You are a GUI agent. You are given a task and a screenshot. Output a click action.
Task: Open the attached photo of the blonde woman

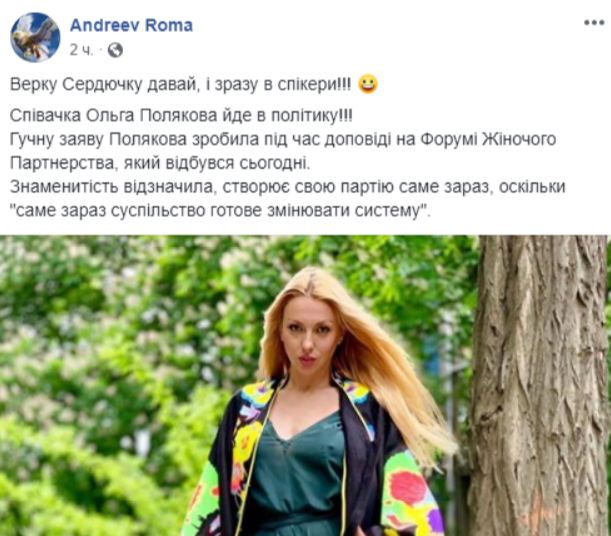[306, 385]
